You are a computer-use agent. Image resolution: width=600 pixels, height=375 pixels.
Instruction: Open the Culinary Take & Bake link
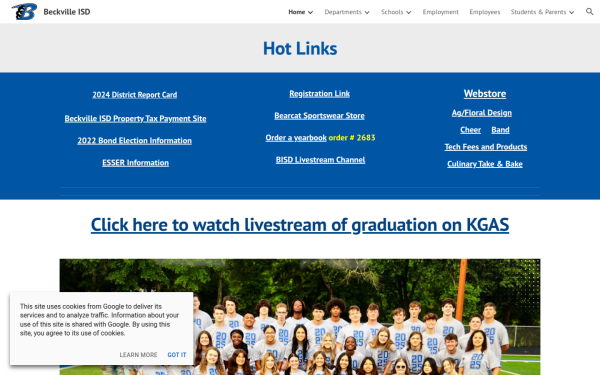pos(485,164)
